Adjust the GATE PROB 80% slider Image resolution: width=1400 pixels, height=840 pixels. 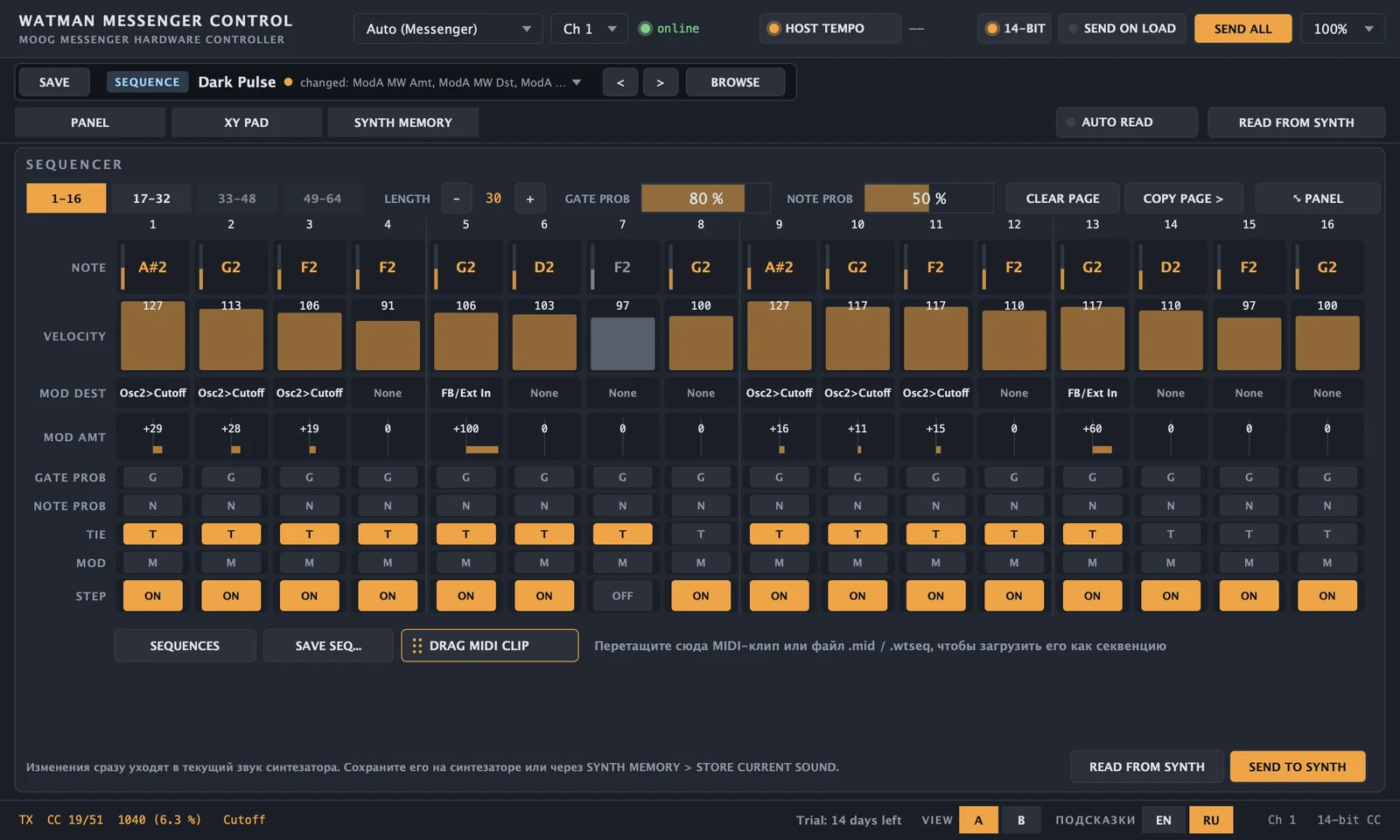coord(705,199)
